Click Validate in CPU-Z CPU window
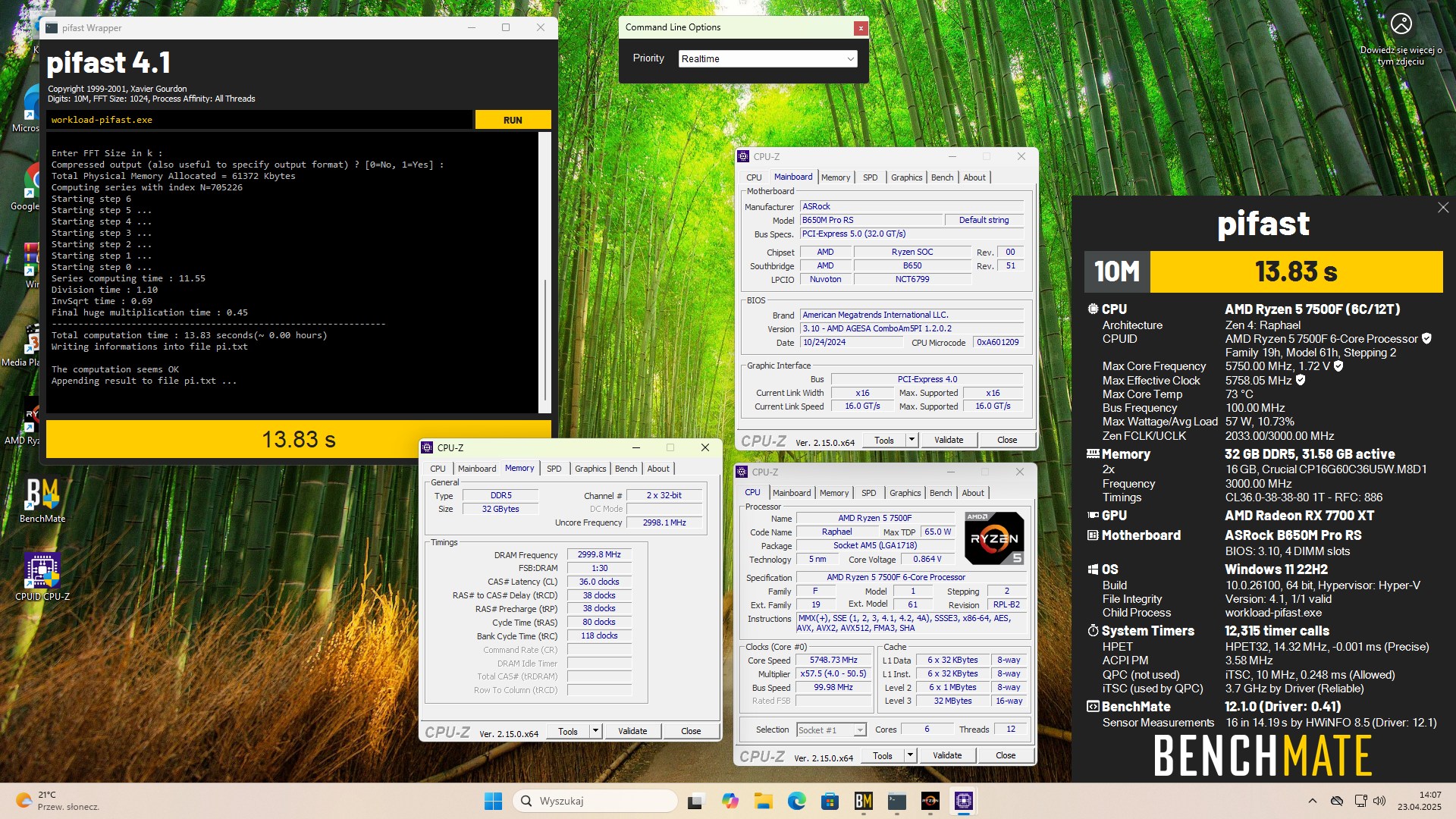Image resolution: width=1456 pixels, height=819 pixels. pos(947,755)
